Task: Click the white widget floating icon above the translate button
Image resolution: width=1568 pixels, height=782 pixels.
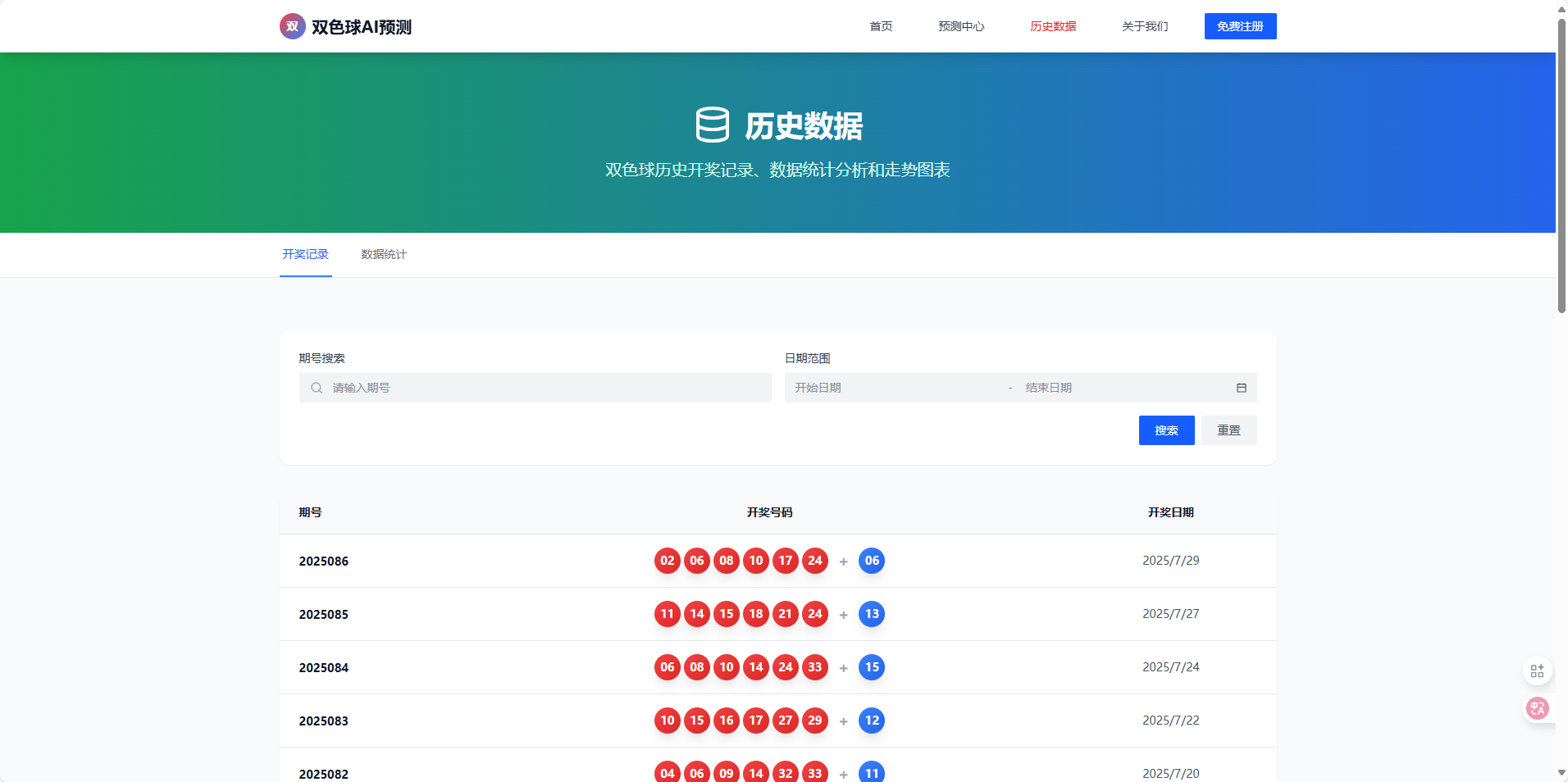Action: (x=1538, y=670)
